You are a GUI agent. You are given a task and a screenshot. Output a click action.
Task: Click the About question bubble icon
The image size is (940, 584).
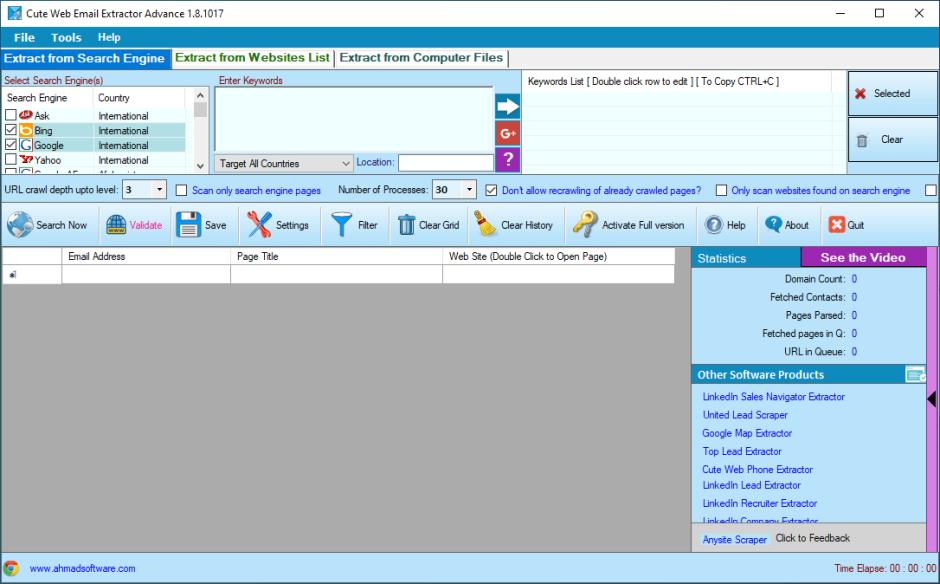pos(773,225)
